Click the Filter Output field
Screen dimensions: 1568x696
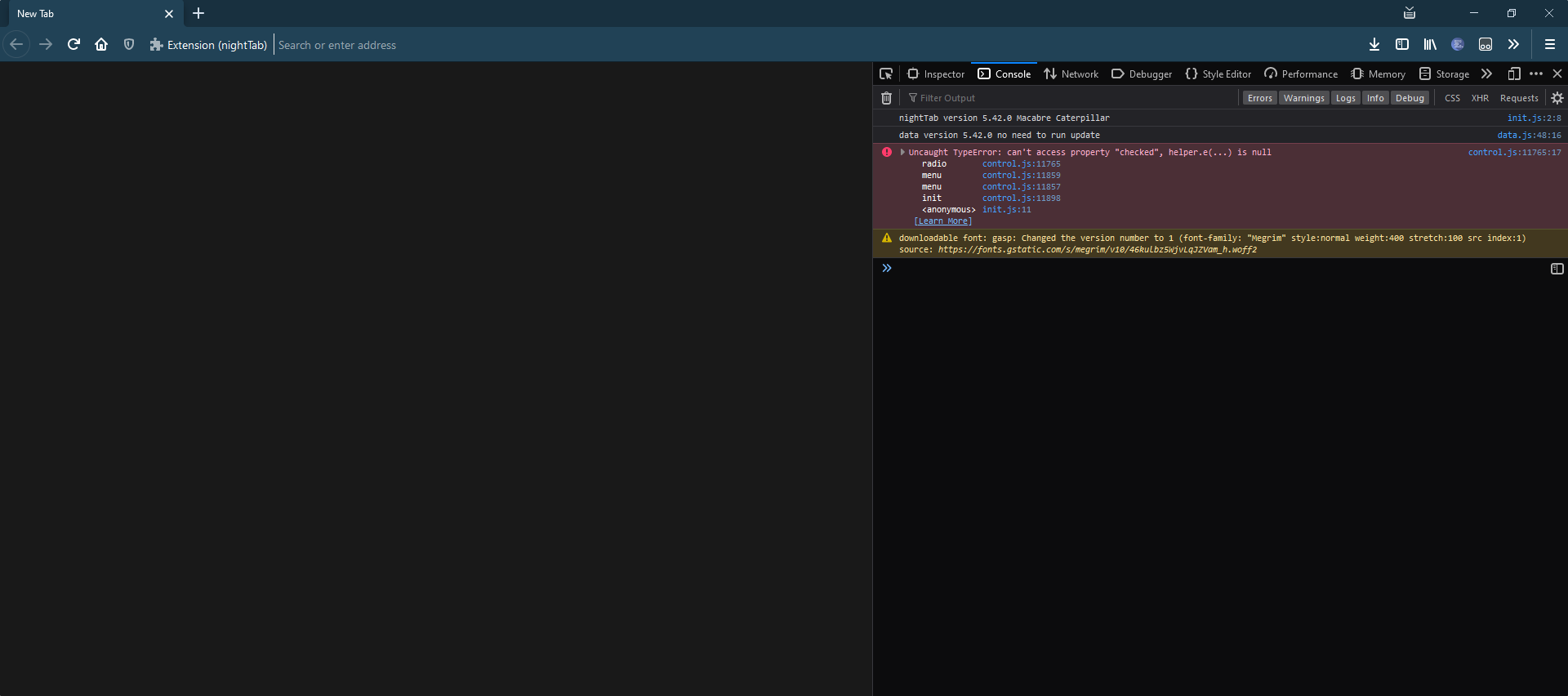[1070, 98]
